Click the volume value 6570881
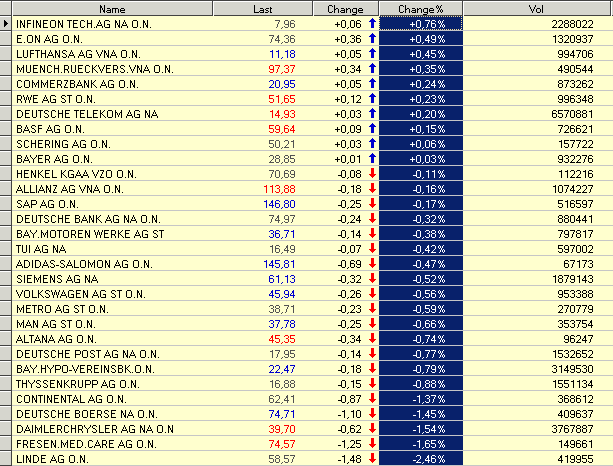The image size is (613, 466). pos(572,114)
